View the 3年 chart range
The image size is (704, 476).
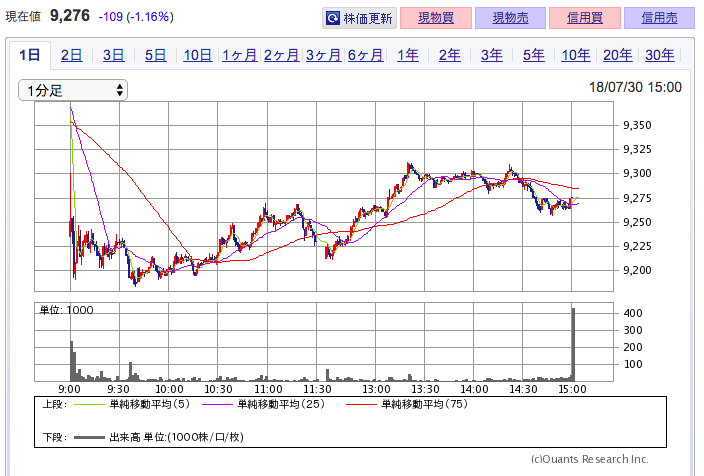point(492,55)
